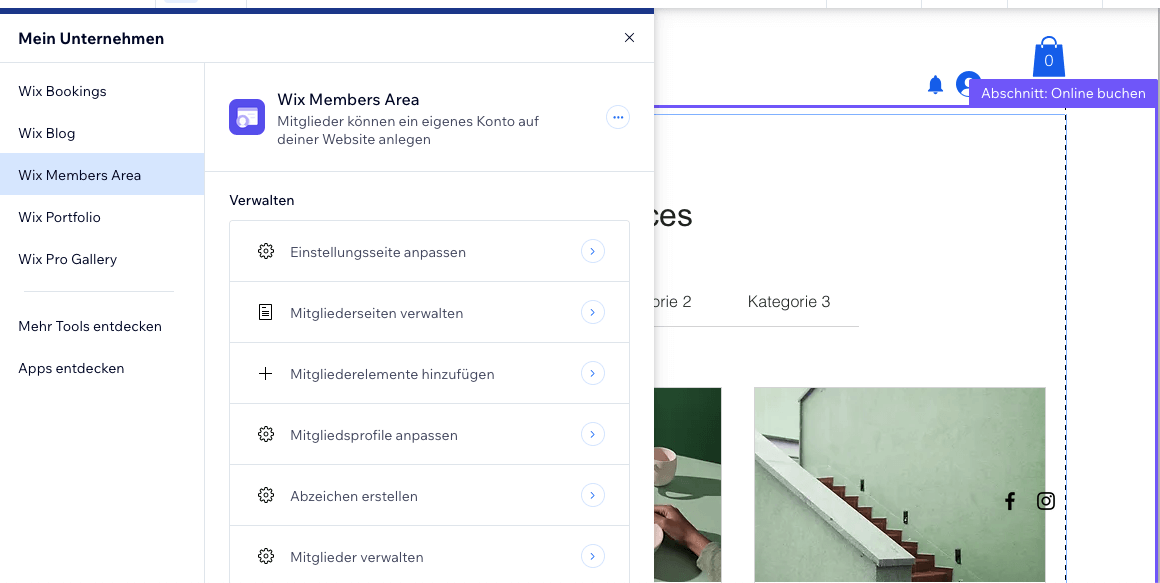Select the Abschnitt: Online buchen label
1160x583 pixels.
coord(1063,93)
